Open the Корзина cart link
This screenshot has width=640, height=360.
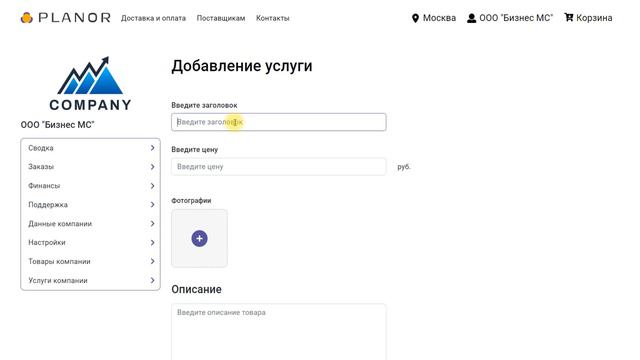[594, 18]
